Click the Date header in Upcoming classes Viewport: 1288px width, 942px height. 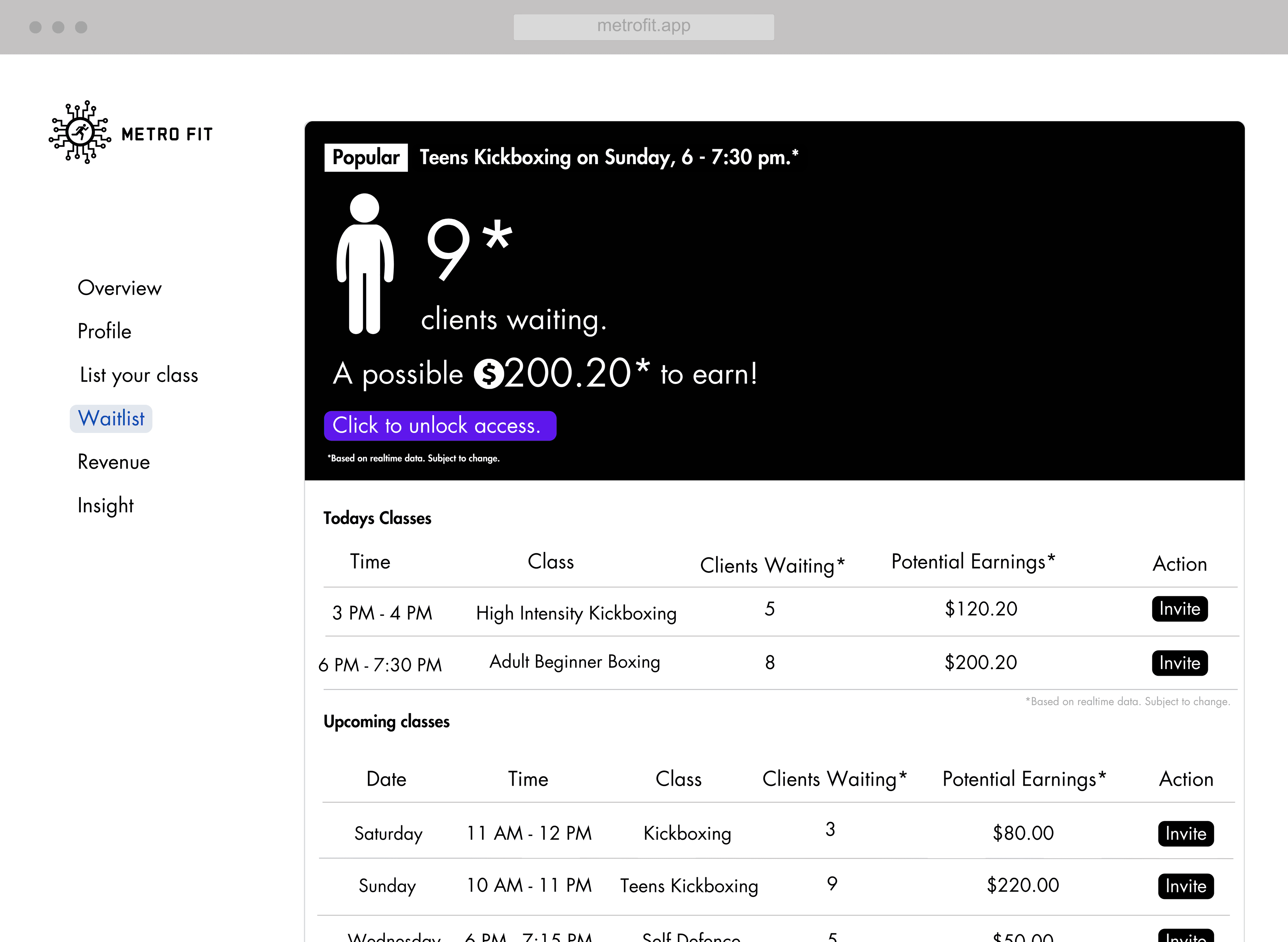tap(387, 779)
